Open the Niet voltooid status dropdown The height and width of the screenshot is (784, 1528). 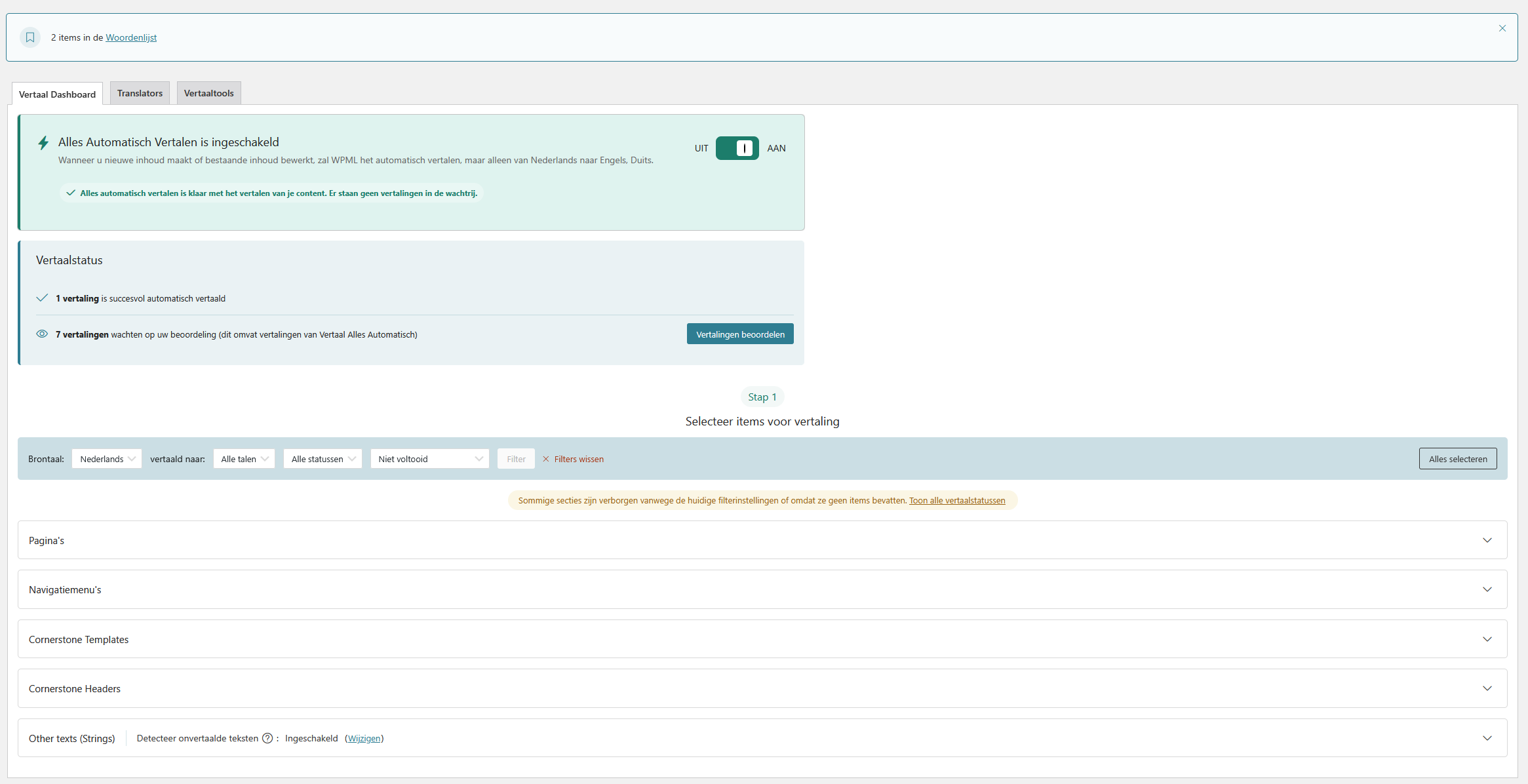point(429,459)
